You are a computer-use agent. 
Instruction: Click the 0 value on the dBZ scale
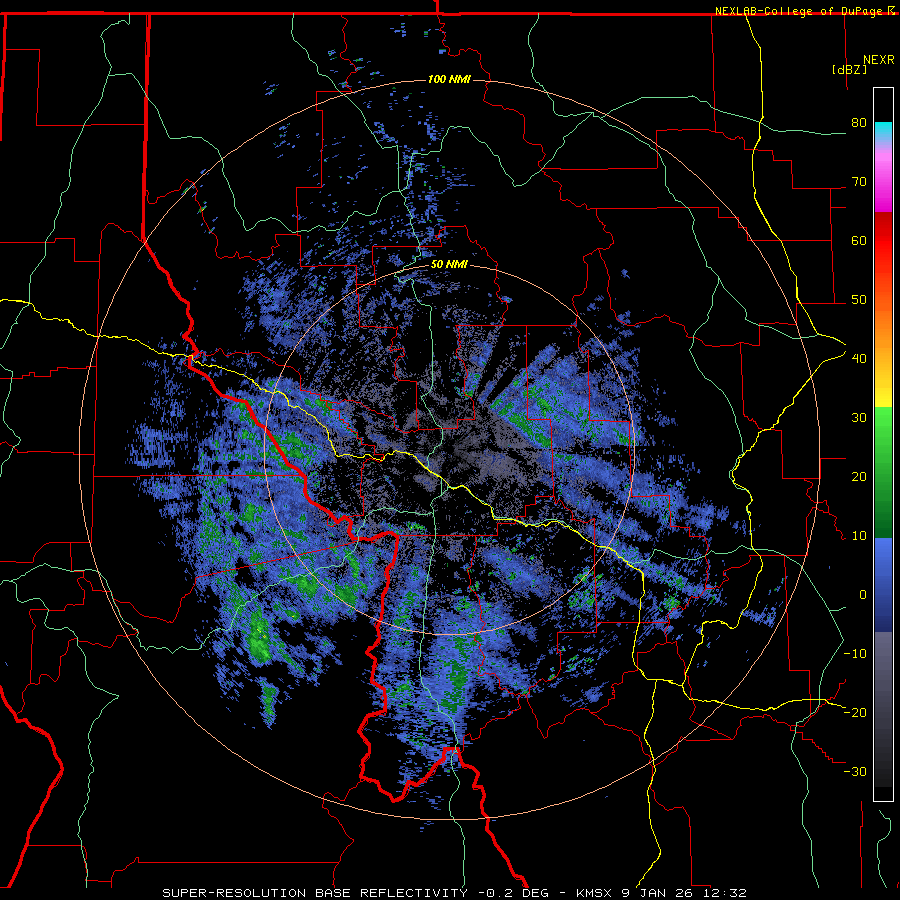(x=863, y=595)
